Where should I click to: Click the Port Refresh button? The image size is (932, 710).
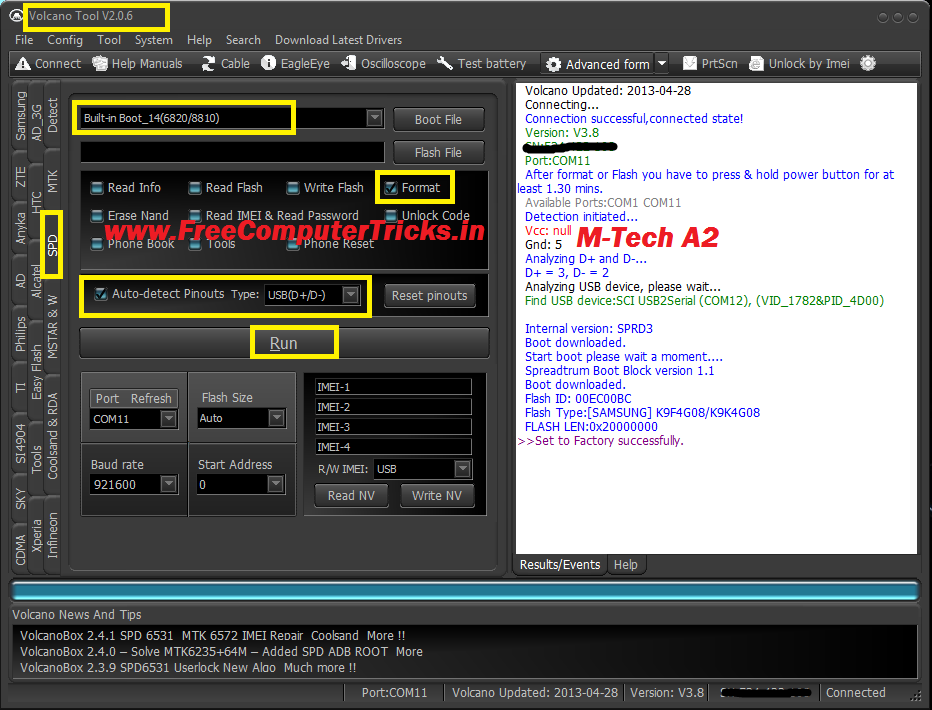(x=134, y=398)
